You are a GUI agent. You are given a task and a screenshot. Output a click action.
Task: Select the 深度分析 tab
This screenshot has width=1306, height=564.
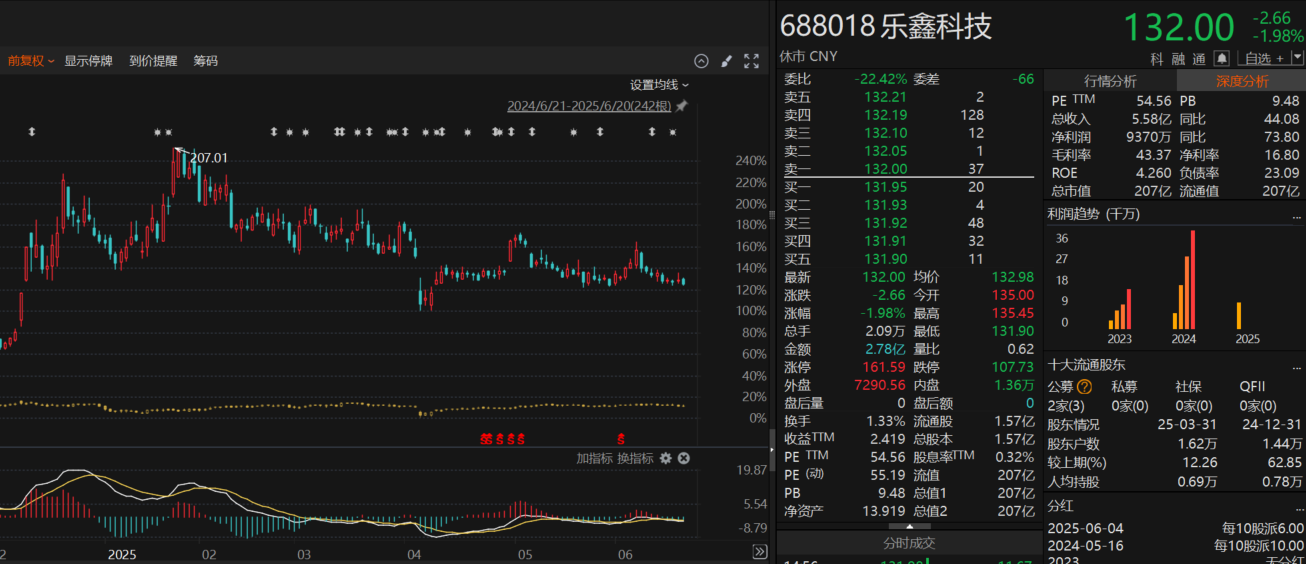pos(1241,81)
